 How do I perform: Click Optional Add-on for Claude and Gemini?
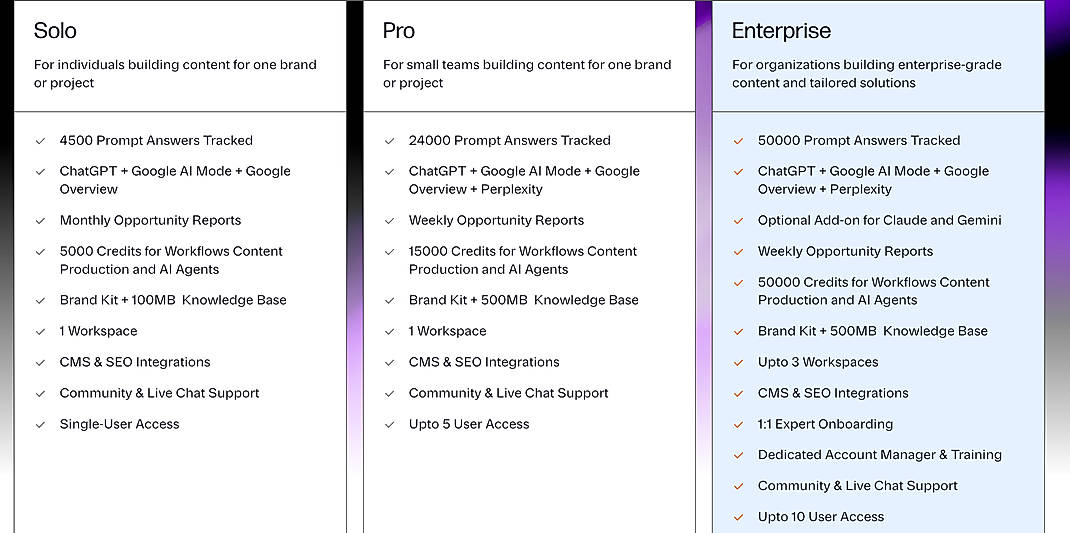tap(880, 220)
